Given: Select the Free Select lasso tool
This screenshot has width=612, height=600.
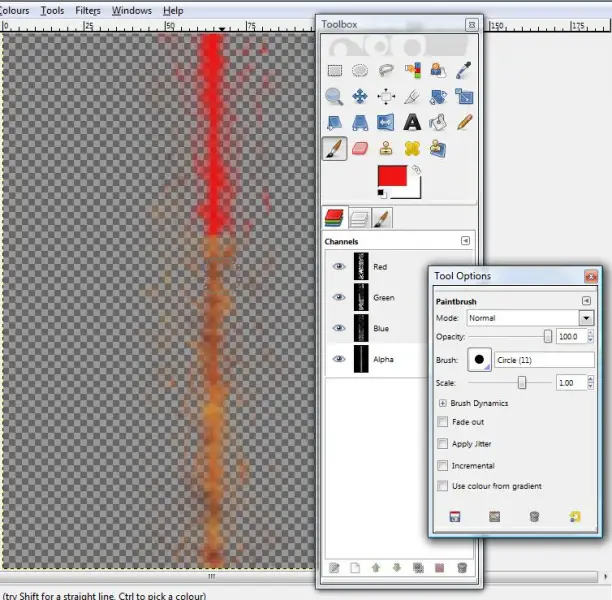Looking at the screenshot, I should tap(386, 71).
